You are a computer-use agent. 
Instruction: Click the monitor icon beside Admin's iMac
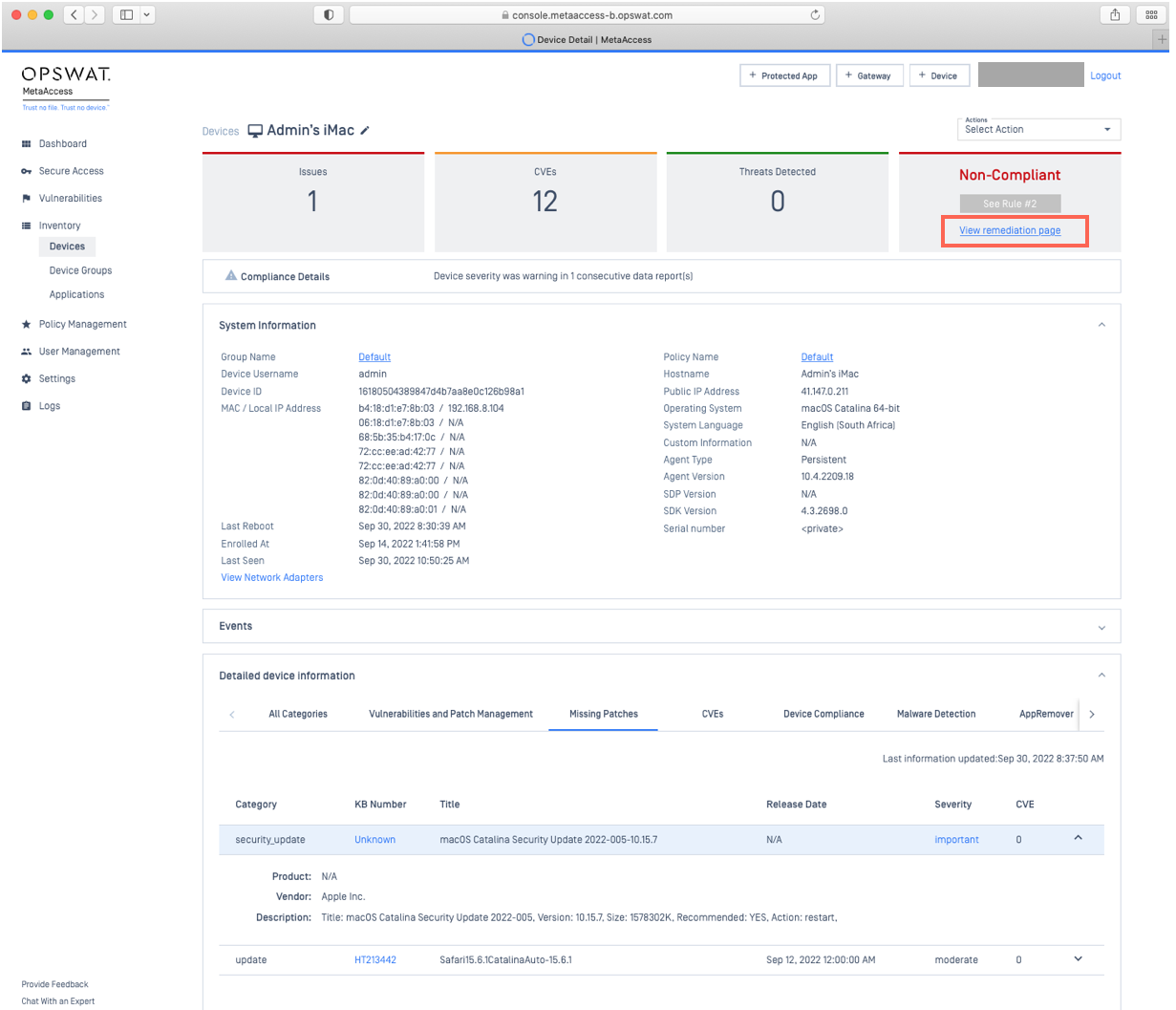(x=255, y=131)
